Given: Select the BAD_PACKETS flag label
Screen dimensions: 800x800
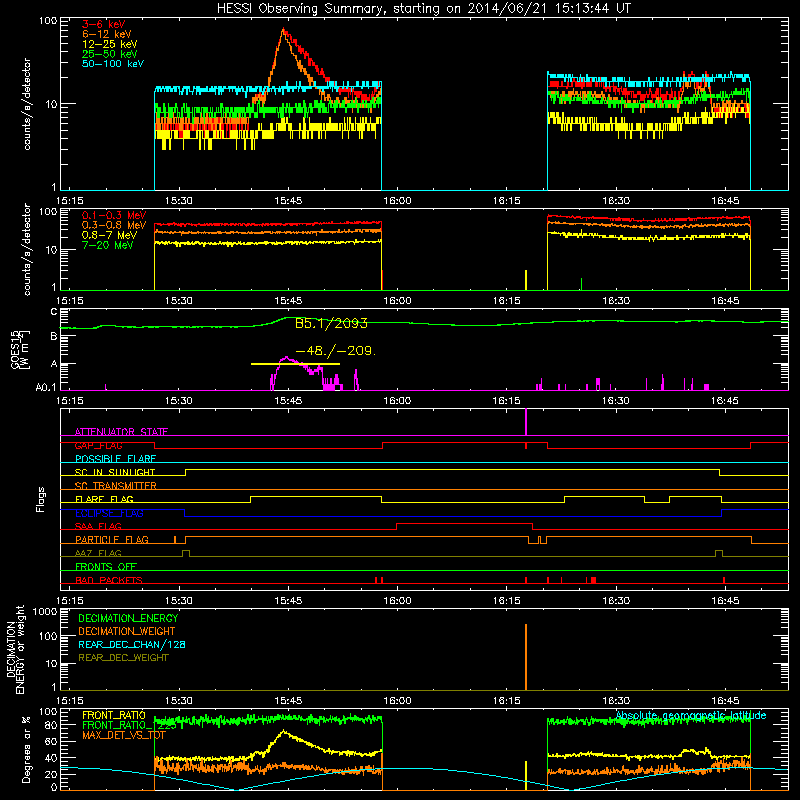Looking at the screenshot, I should (x=109, y=580).
